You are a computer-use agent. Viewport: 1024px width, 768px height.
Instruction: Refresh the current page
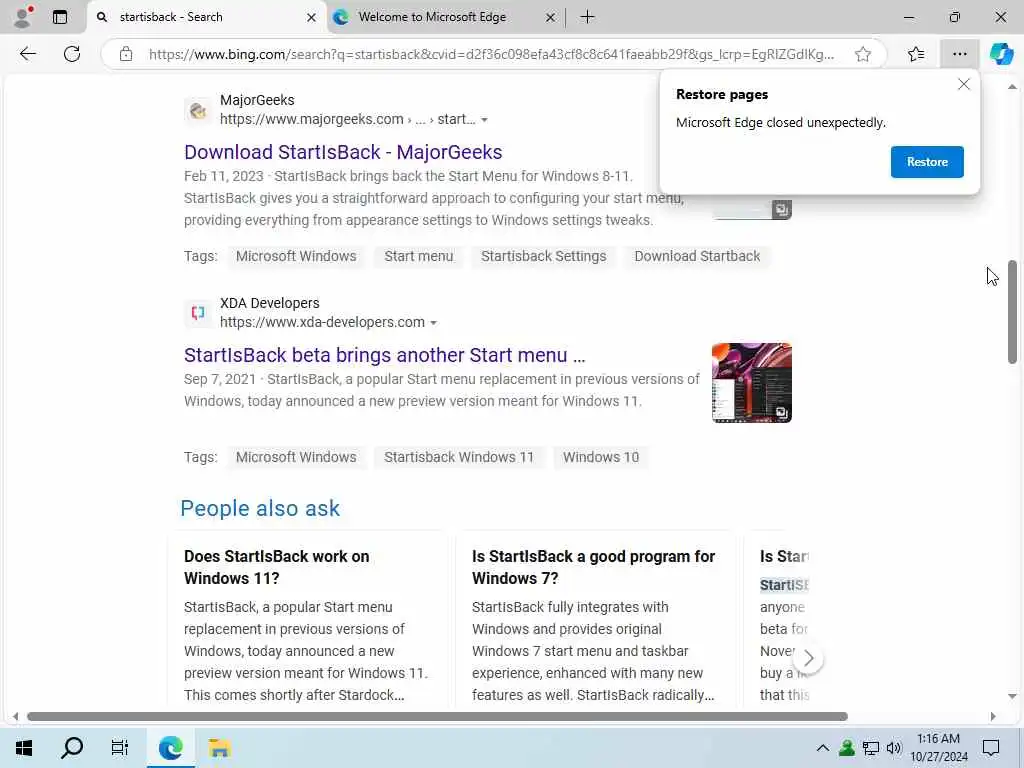pyautogui.click(x=72, y=54)
